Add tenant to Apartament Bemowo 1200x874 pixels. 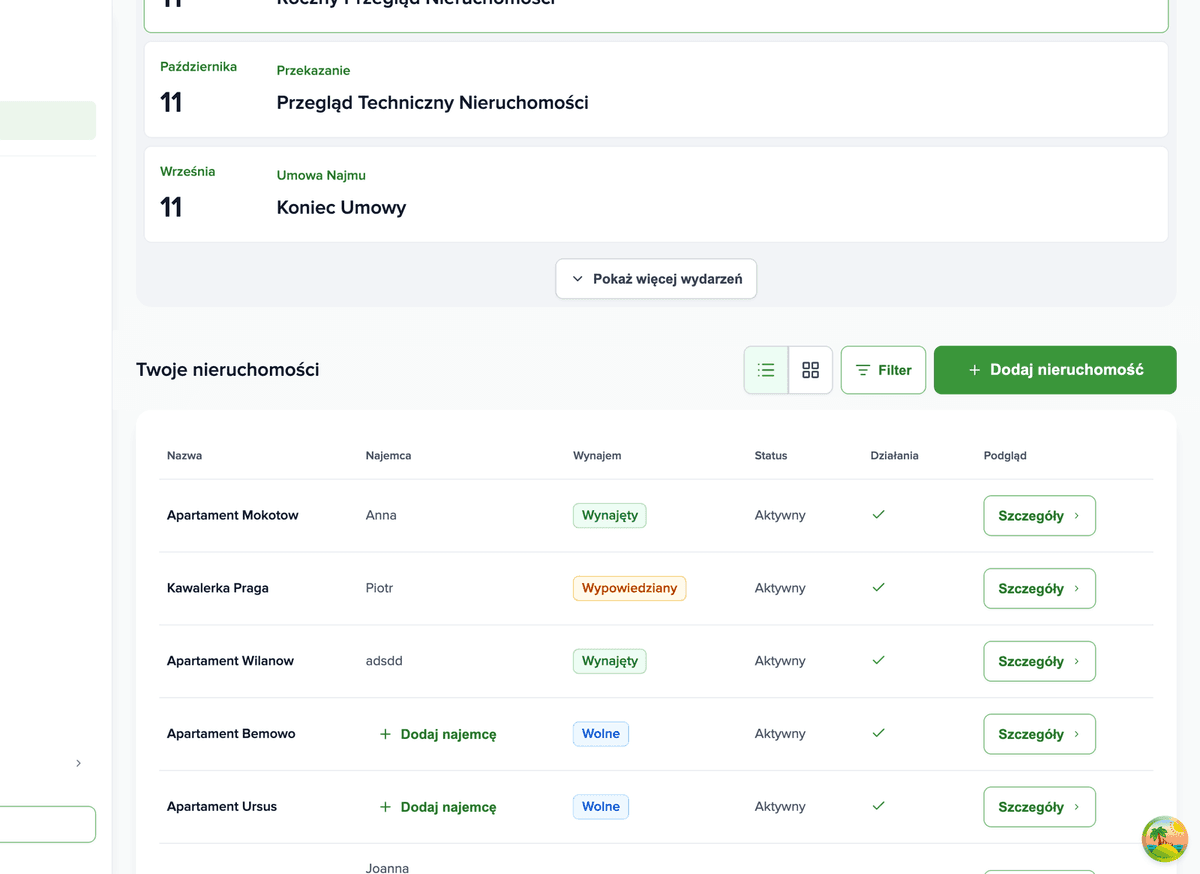click(438, 734)
